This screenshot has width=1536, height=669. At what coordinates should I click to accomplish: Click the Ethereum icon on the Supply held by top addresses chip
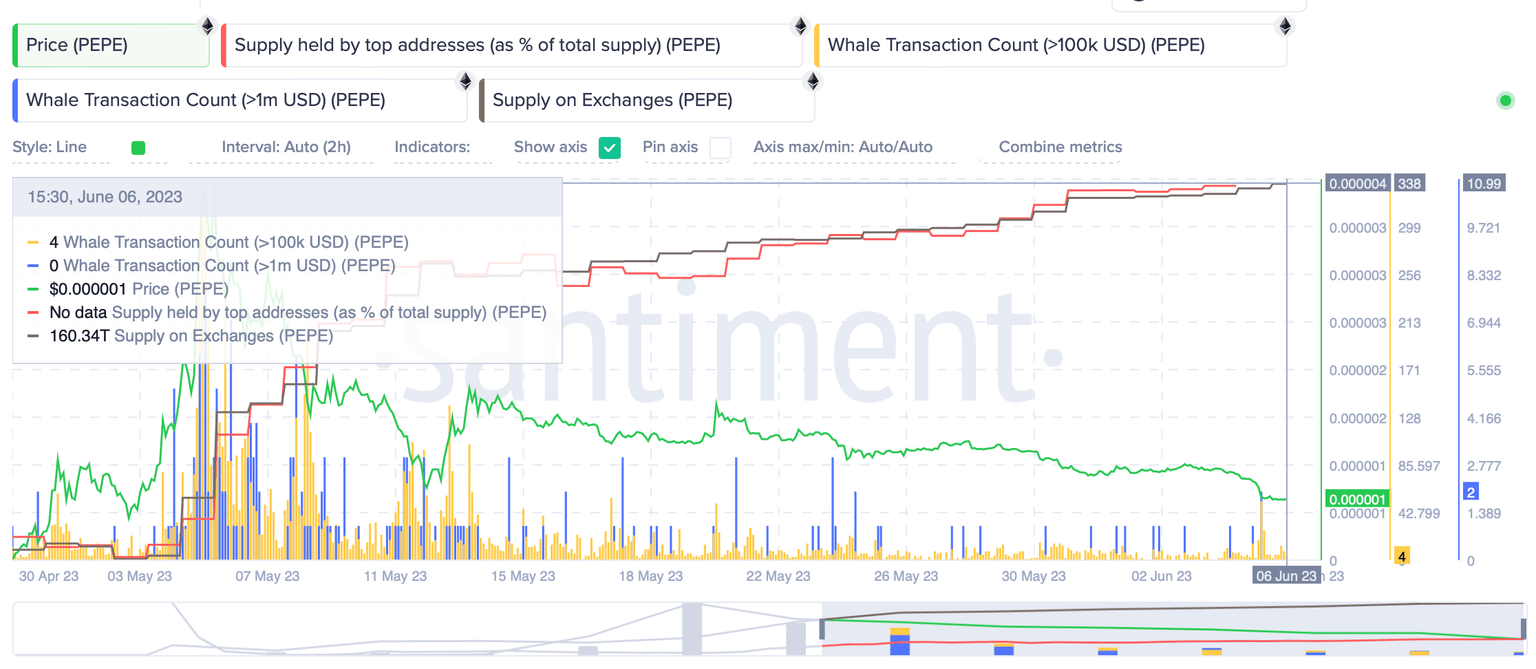800,27
